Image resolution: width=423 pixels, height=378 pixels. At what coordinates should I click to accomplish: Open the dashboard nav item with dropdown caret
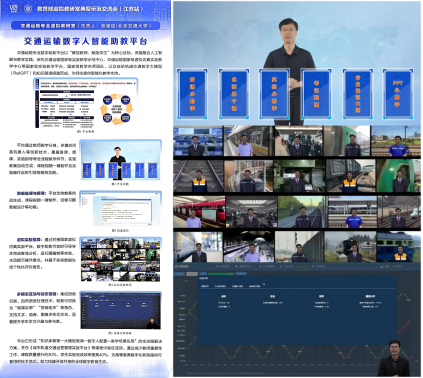(x=245, y=266)
